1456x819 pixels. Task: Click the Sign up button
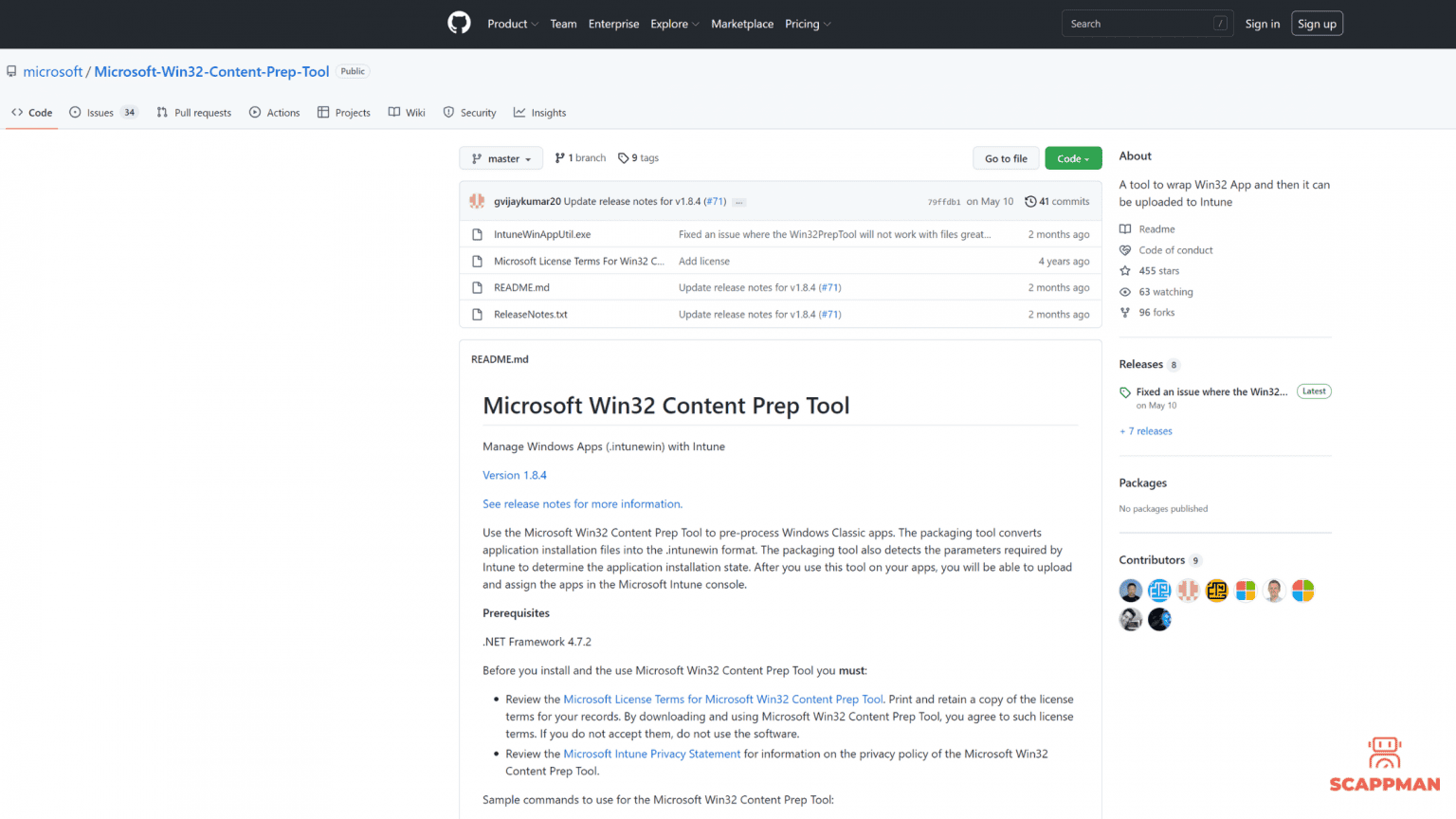1317,23
